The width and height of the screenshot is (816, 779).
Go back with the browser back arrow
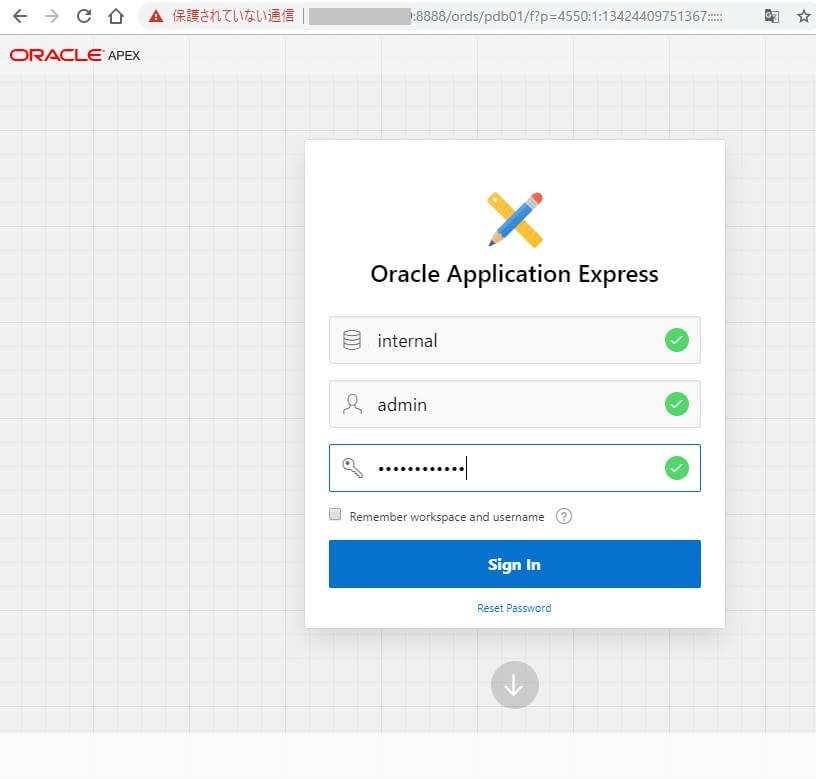click(20, 17)
